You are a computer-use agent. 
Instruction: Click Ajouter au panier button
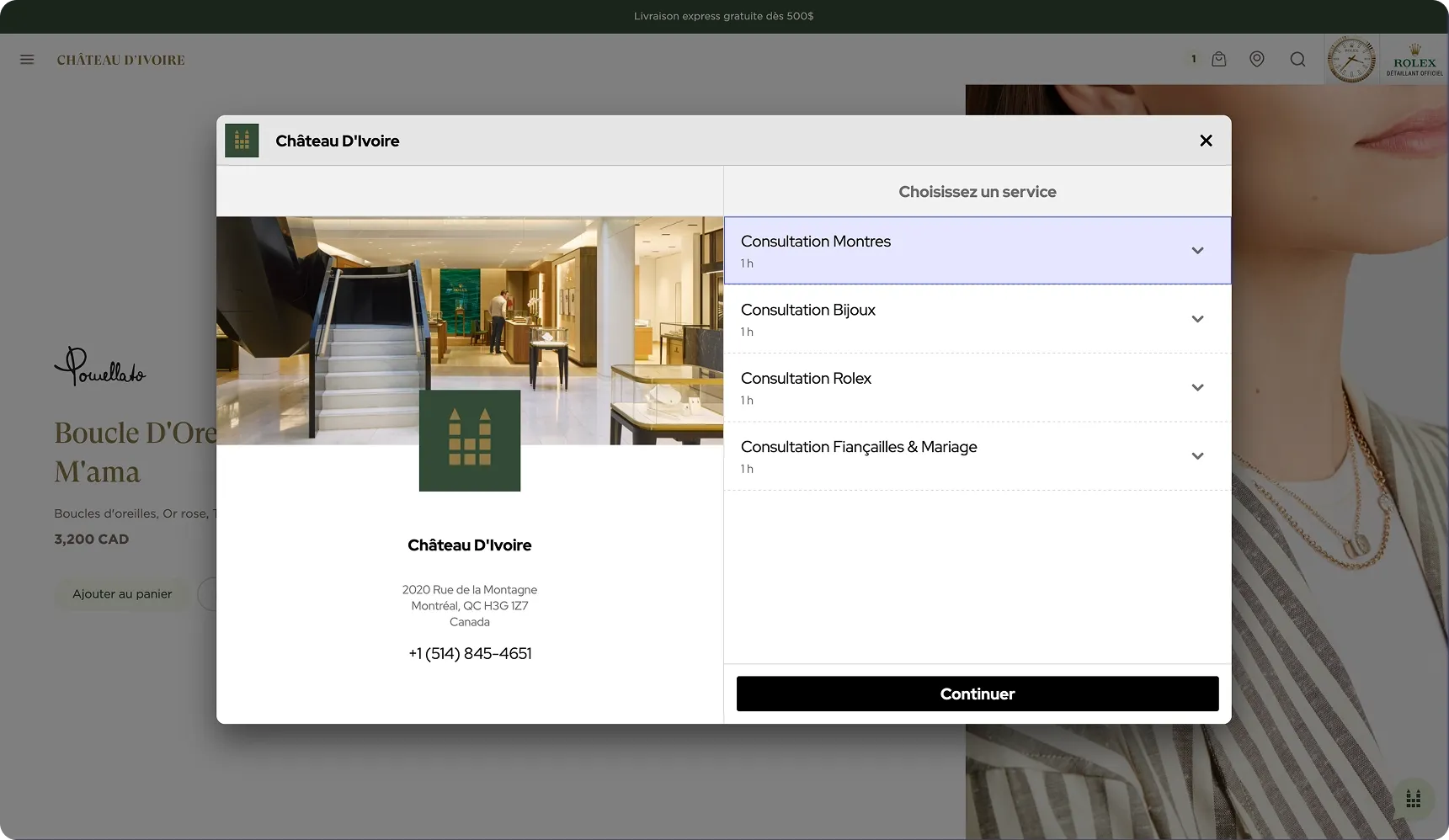click(x=122, y=594)
